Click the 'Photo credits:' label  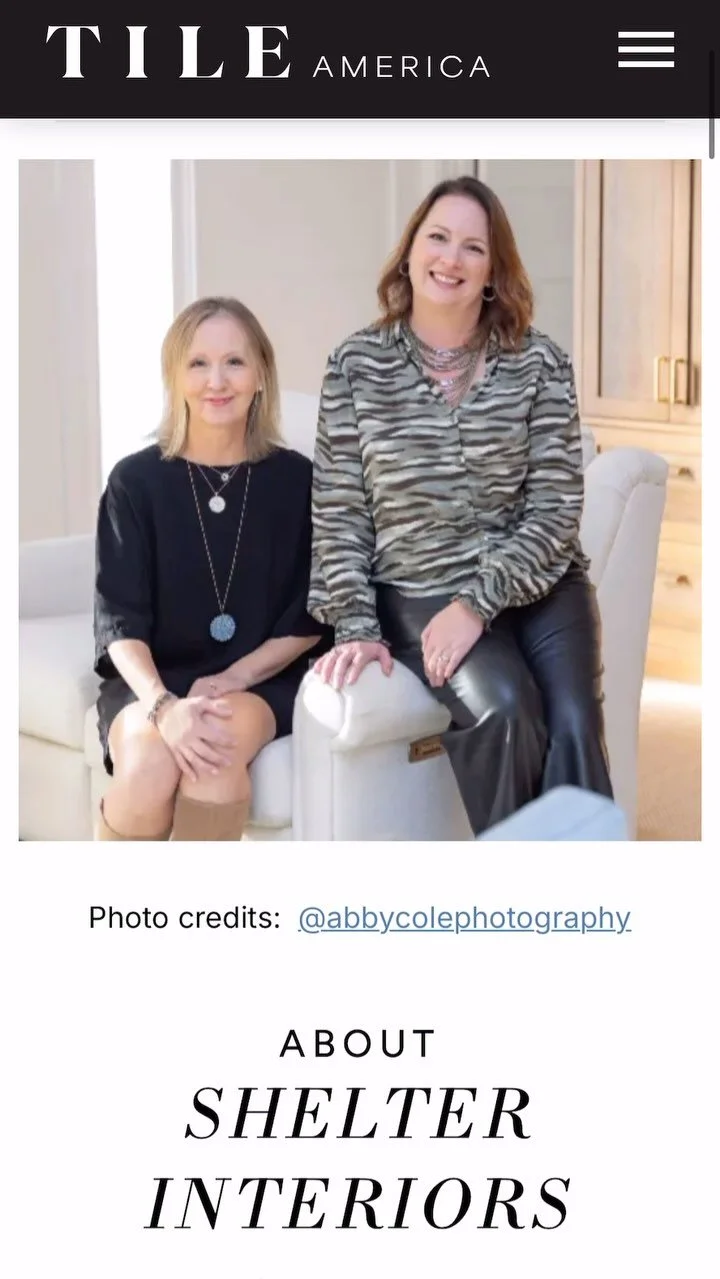pyautogui.click(x=184, y=918)
